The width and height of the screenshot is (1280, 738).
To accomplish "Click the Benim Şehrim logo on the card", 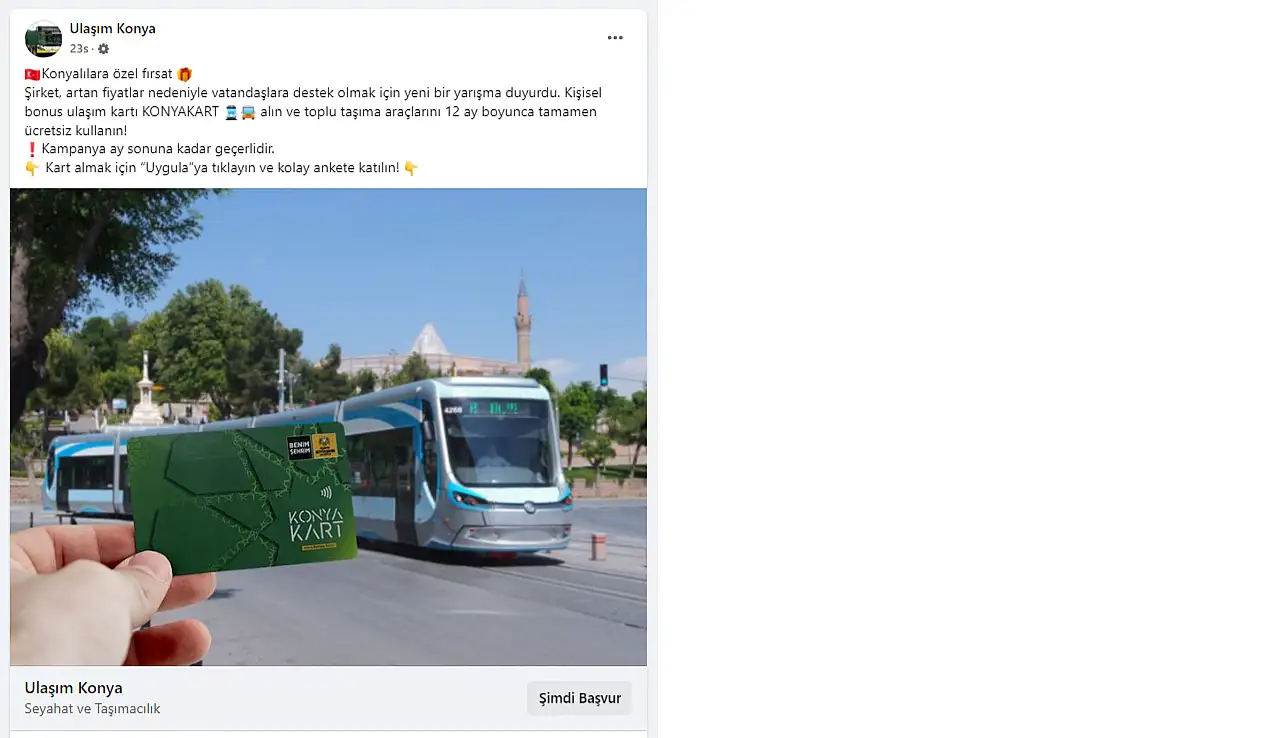I will point(300,447).
